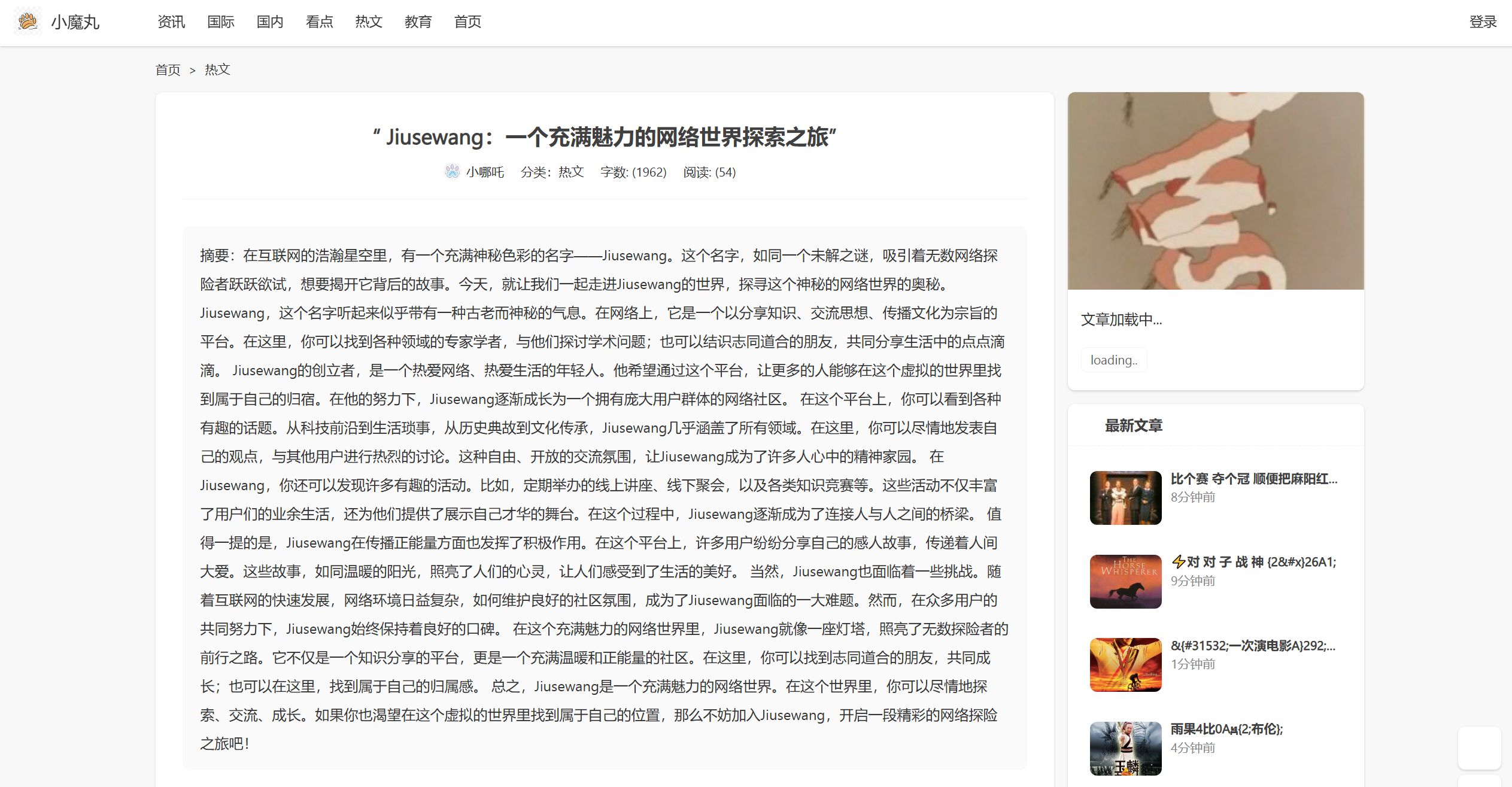Click the article summary paragraph starting 摘要
The image size is (1512, 787).
pos(605,499)
